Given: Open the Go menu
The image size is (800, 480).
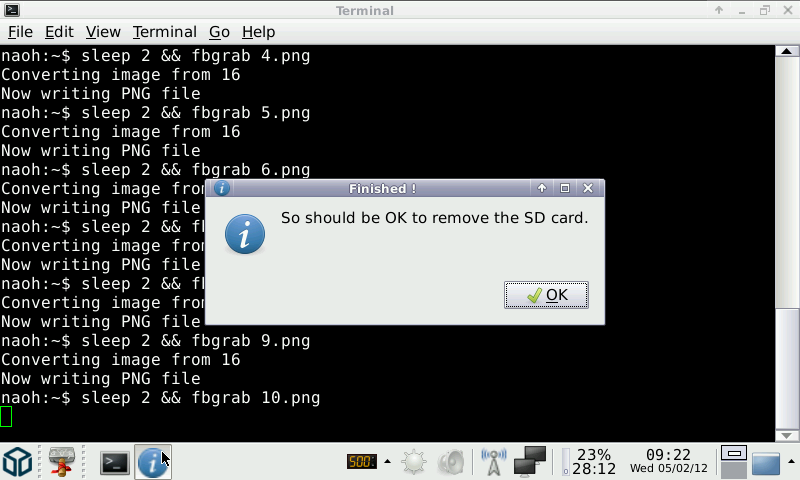Looking at the screenshot, I should point(219,32).
